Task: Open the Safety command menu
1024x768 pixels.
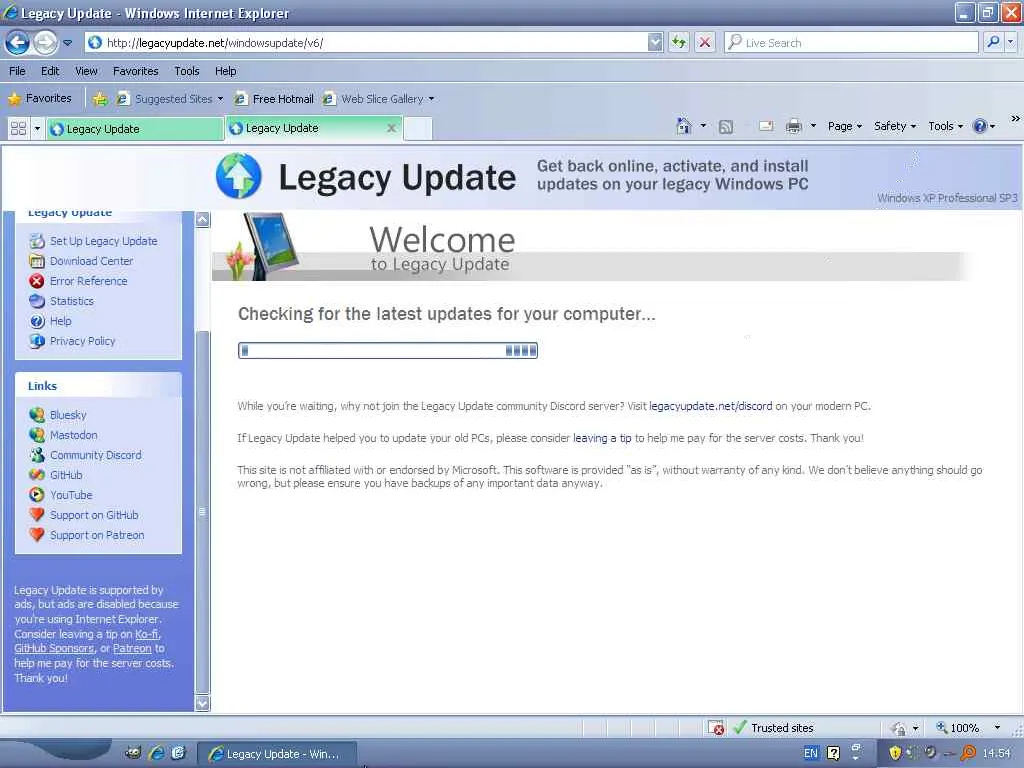Action: point(895,126)
